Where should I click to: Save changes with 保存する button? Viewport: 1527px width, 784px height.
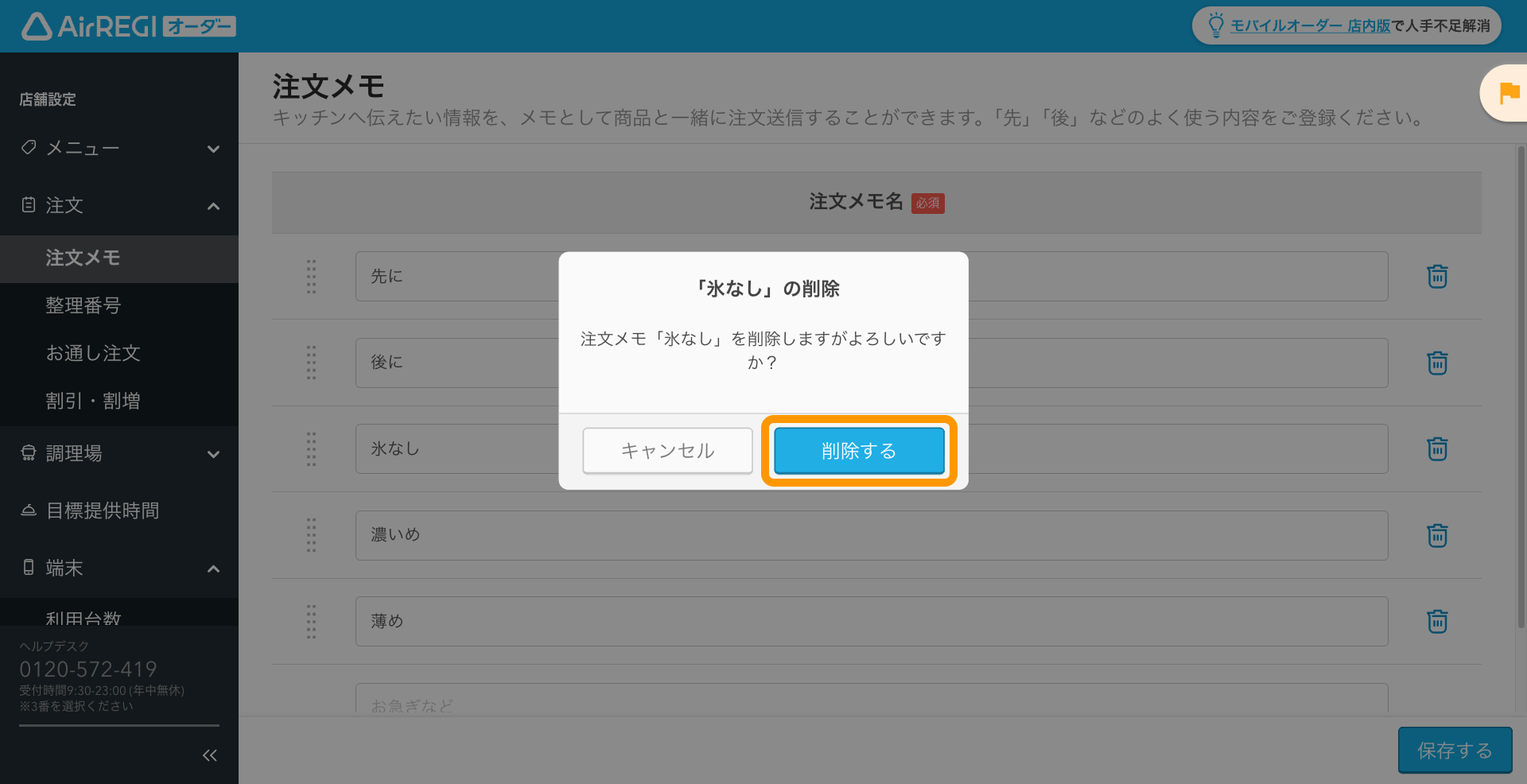click(1455, 750)
